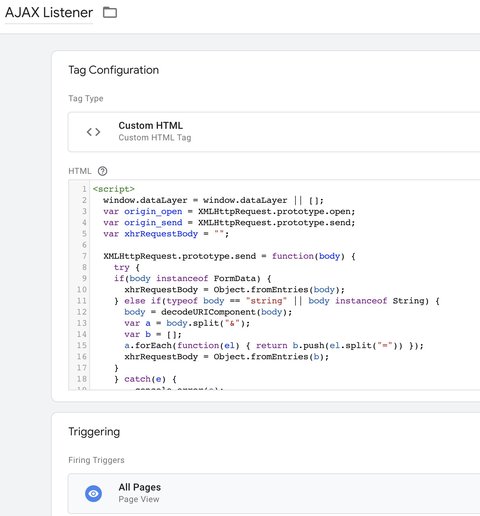The width and height of the screenshot is (480, 516).
Task: Click the if(body instanceof FormData) line
Action: point(193,278)
